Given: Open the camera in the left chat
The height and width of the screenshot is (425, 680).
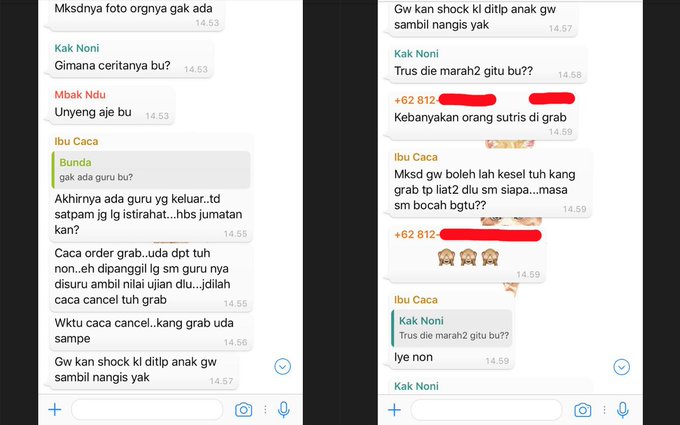Looking at the screenshot, I should [243, 409].
